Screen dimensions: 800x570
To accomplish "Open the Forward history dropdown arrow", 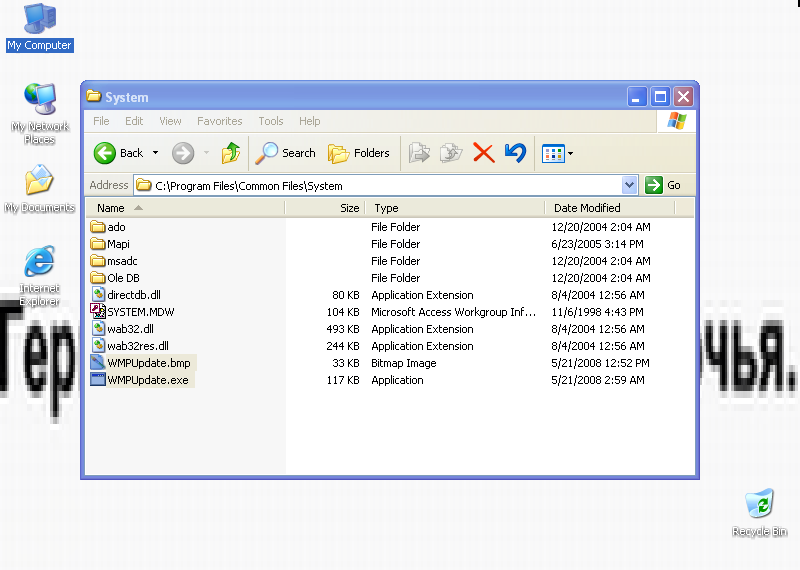I will tap(207, 153).
